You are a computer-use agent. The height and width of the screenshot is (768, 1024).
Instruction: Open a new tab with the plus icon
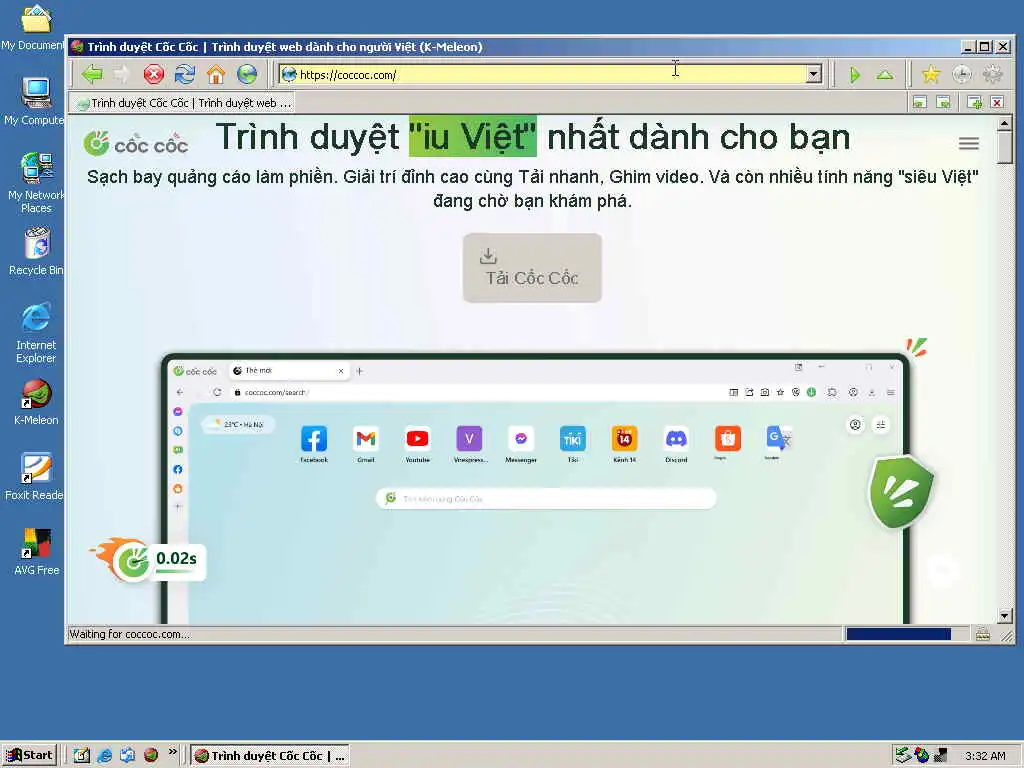(974, 103)
